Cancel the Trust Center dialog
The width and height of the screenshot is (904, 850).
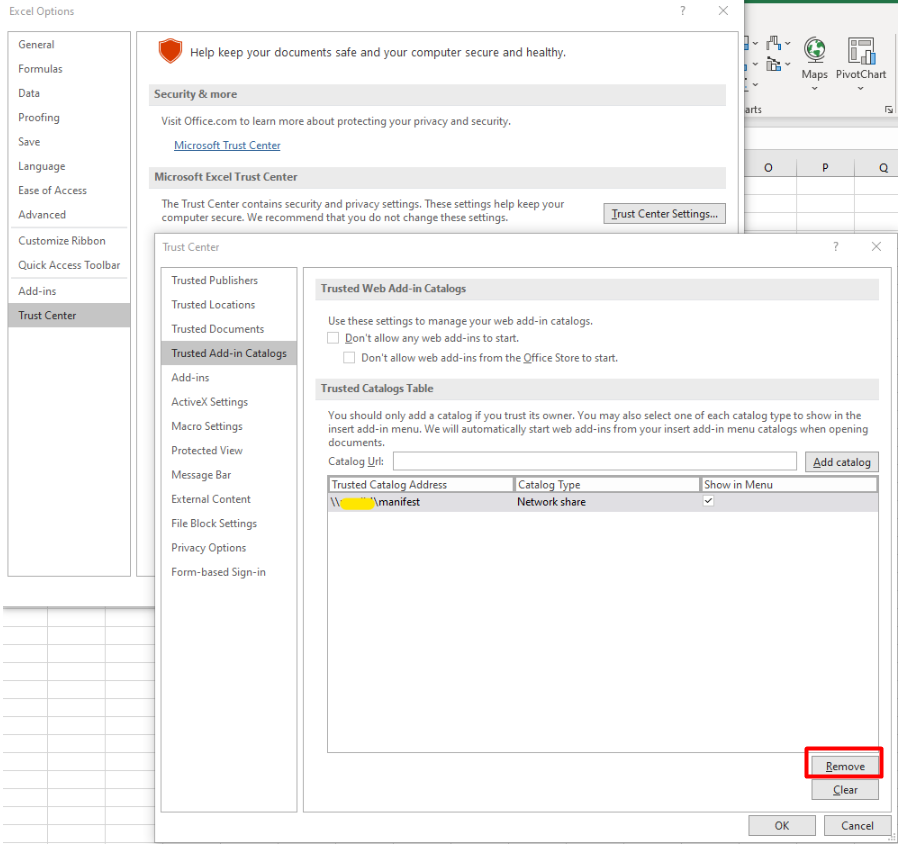click(x=857, y=826)
